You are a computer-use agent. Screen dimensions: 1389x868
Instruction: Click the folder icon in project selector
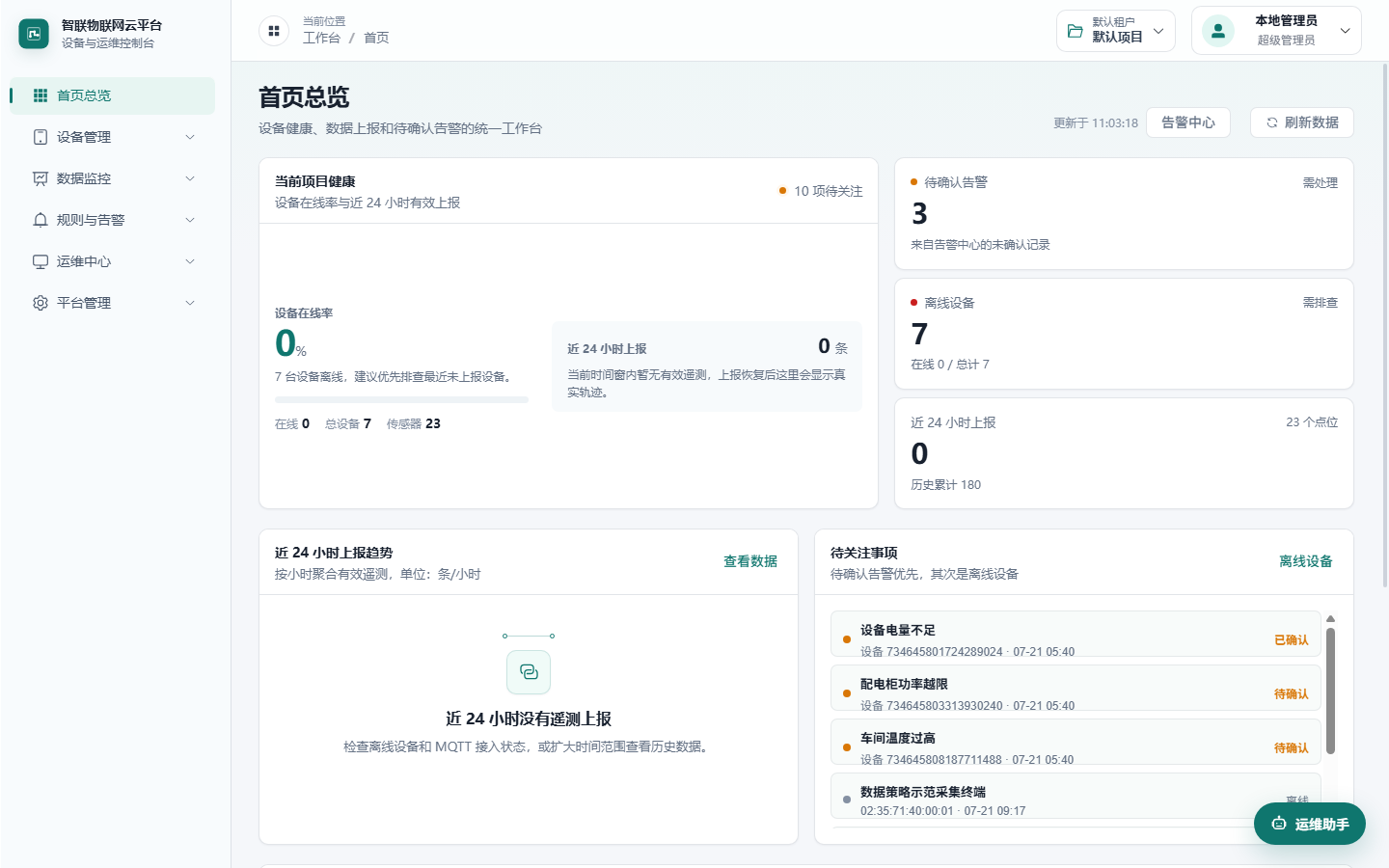click(x=1076, y=31)
